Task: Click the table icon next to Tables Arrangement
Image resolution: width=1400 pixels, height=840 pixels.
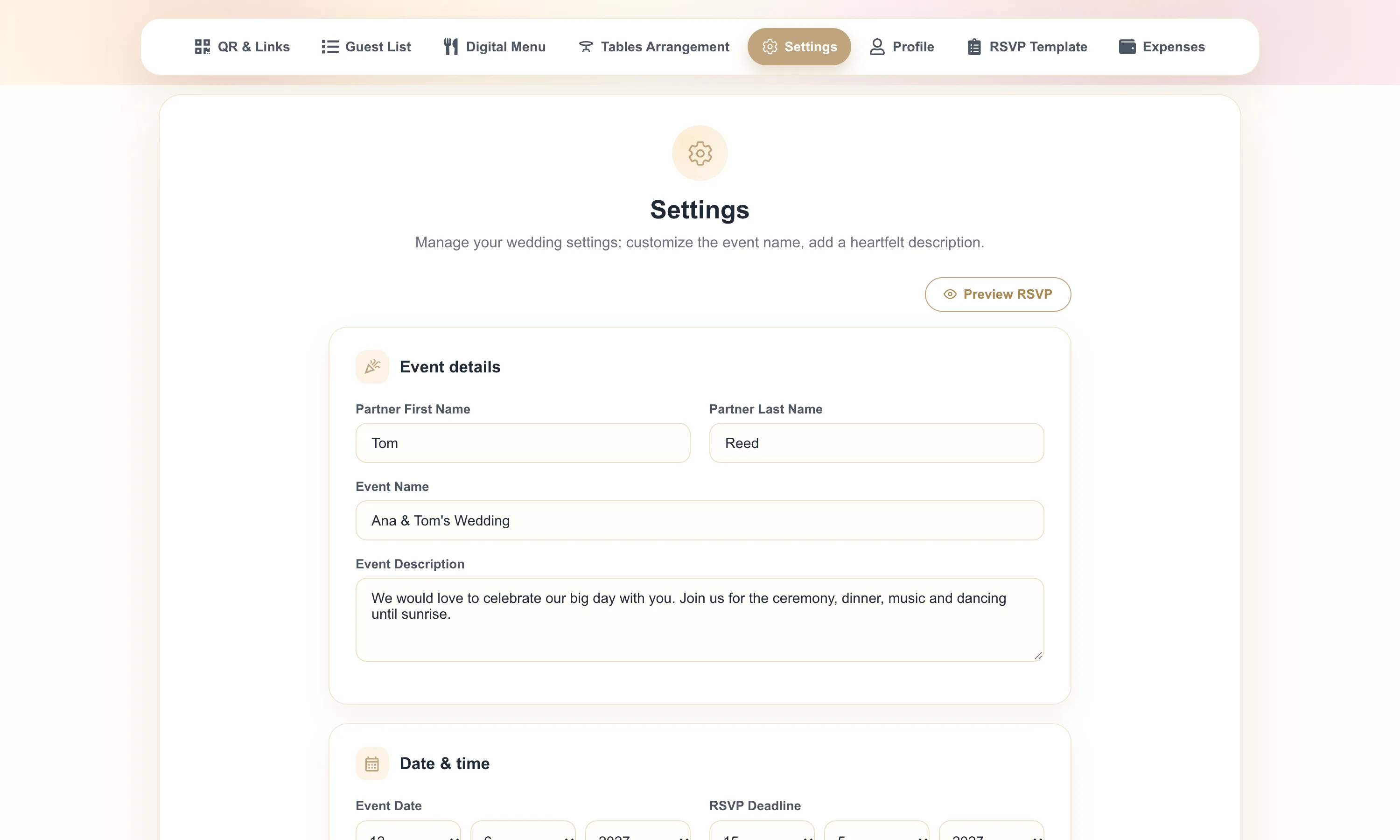Action: pos(586,46)
